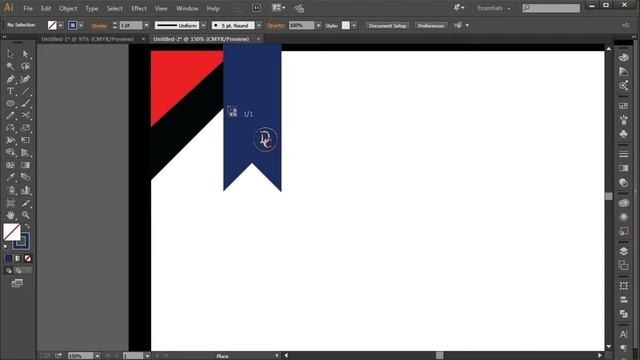Set paint mode to Gradient
This screenshot has height=360, width=640.
coord(18,258)
